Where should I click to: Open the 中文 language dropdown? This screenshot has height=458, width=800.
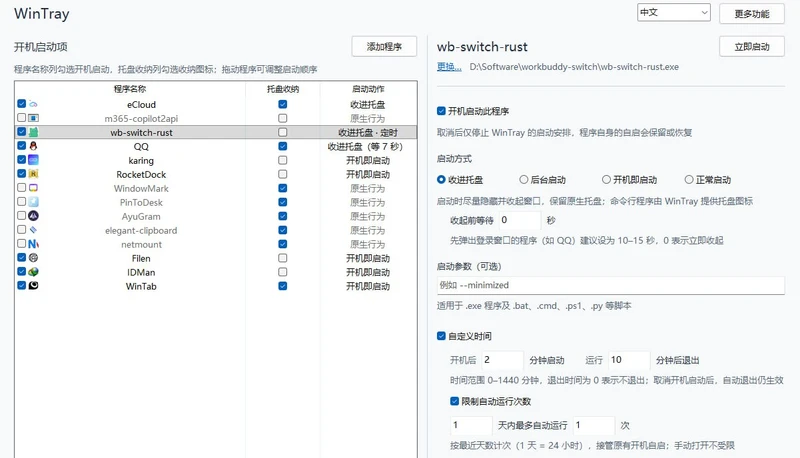point(673,12)
